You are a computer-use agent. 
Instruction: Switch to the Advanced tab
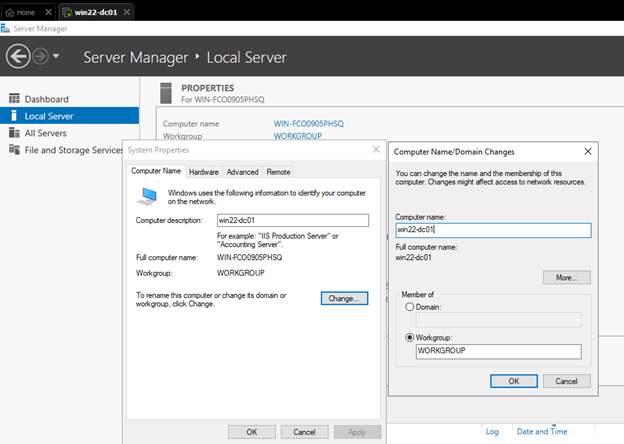pyautogui.click(x=242, y=172)
